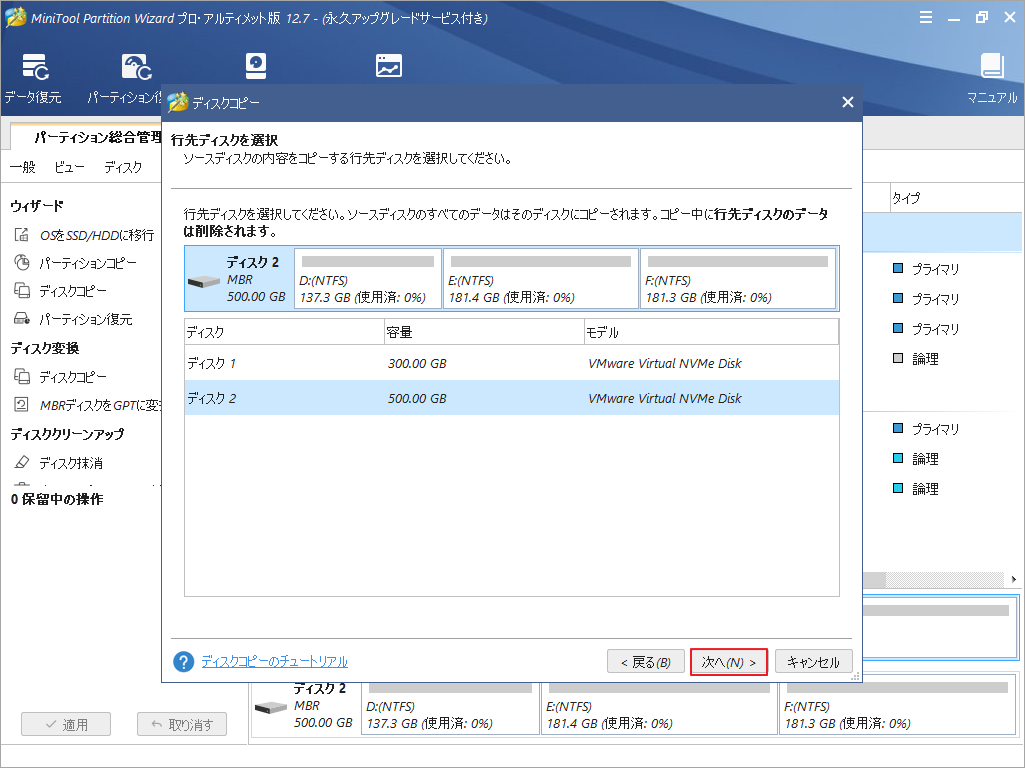
Task: Click the last 論理 type entry
Action: 925,488
